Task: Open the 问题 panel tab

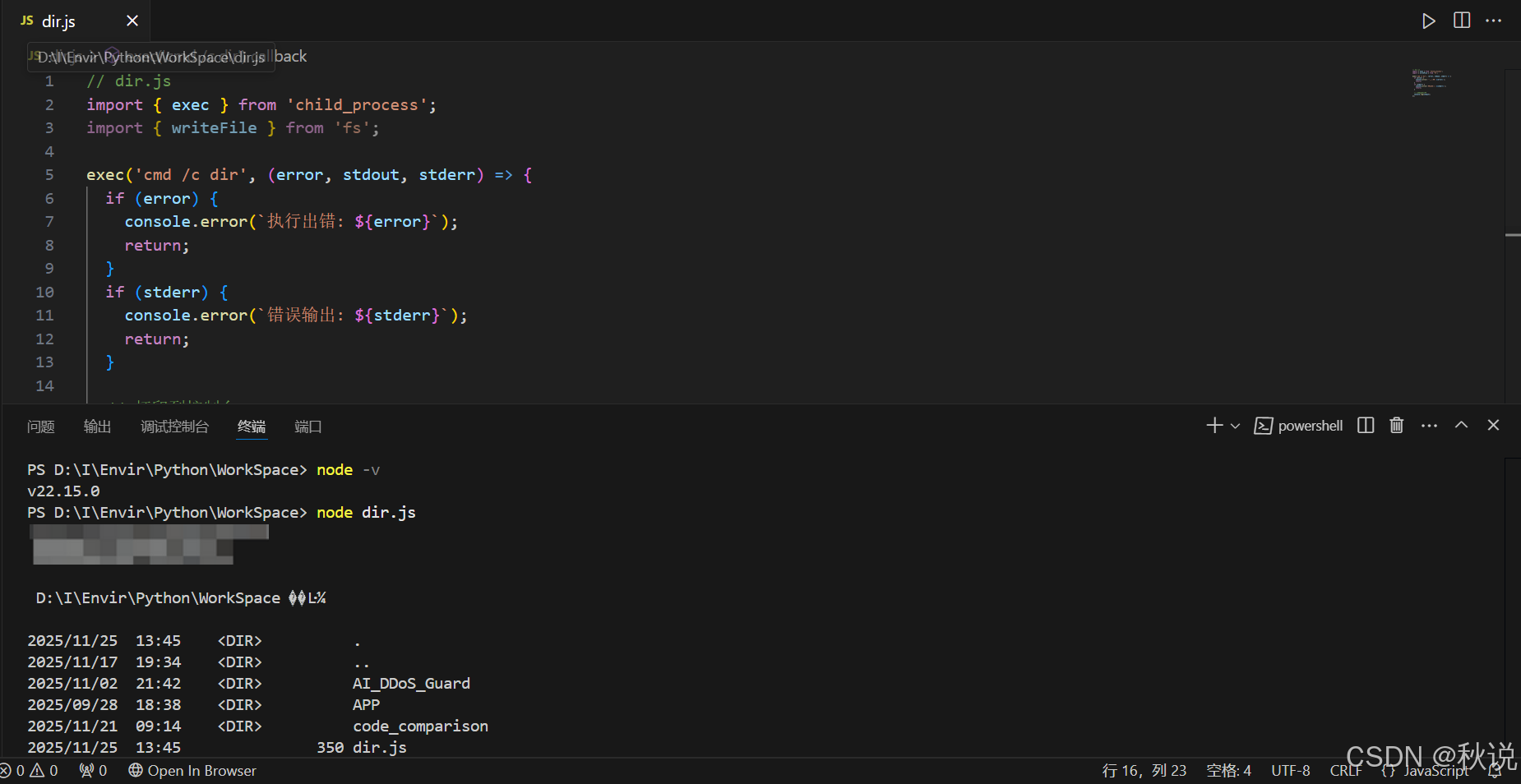Action: (x=41, y=427)
